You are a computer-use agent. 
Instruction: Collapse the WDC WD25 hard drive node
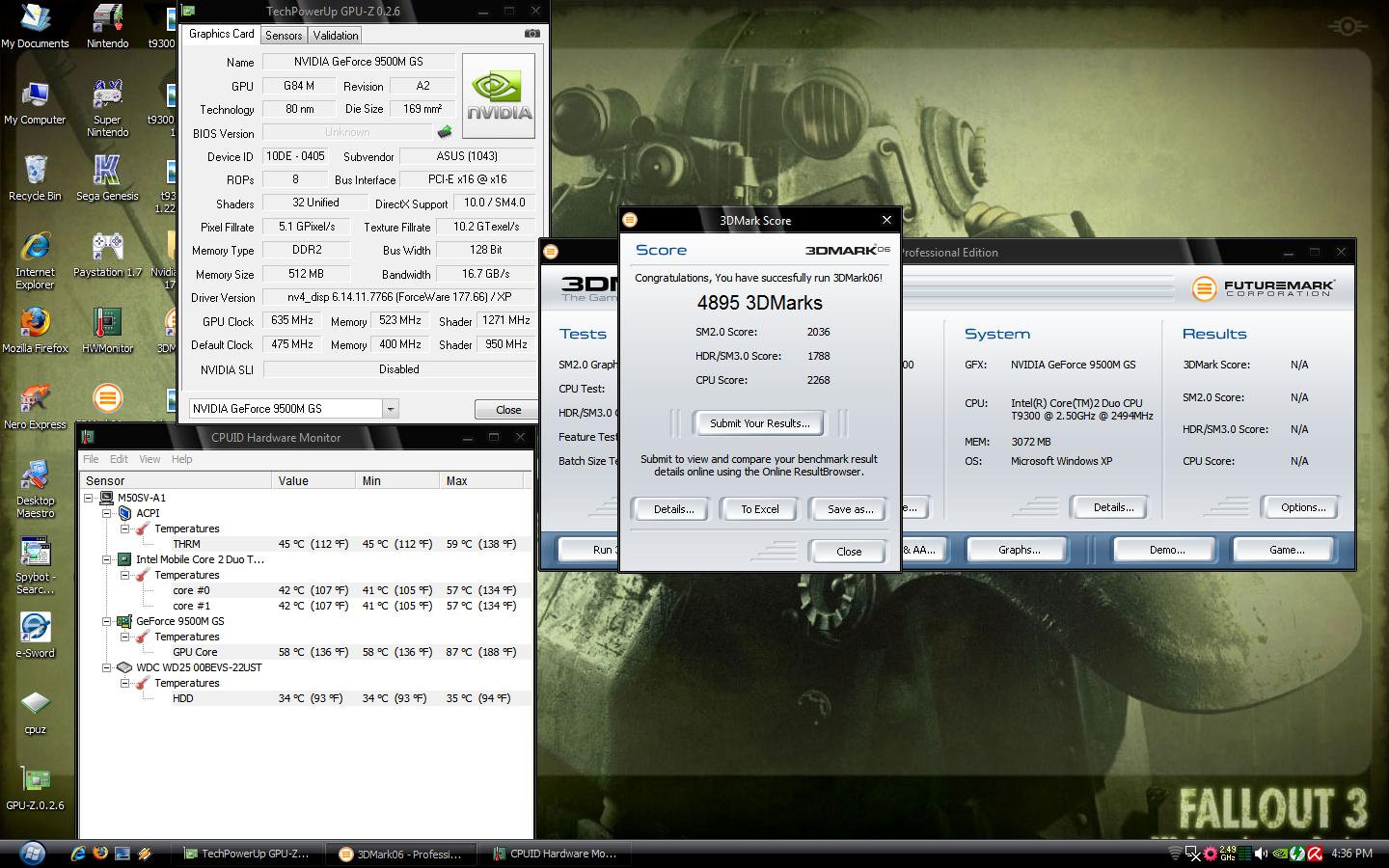tap(107, 667)
